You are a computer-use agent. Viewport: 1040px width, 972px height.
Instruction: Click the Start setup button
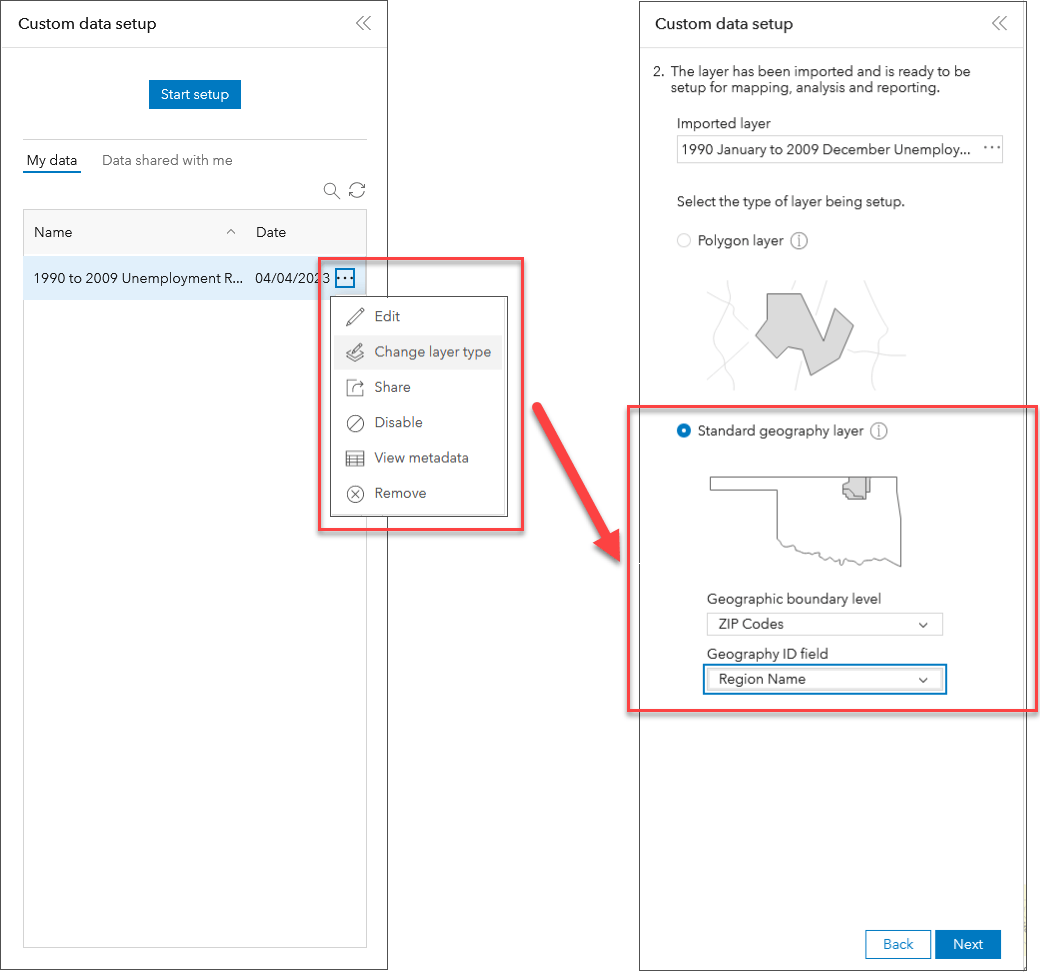(x=194, y=94)
